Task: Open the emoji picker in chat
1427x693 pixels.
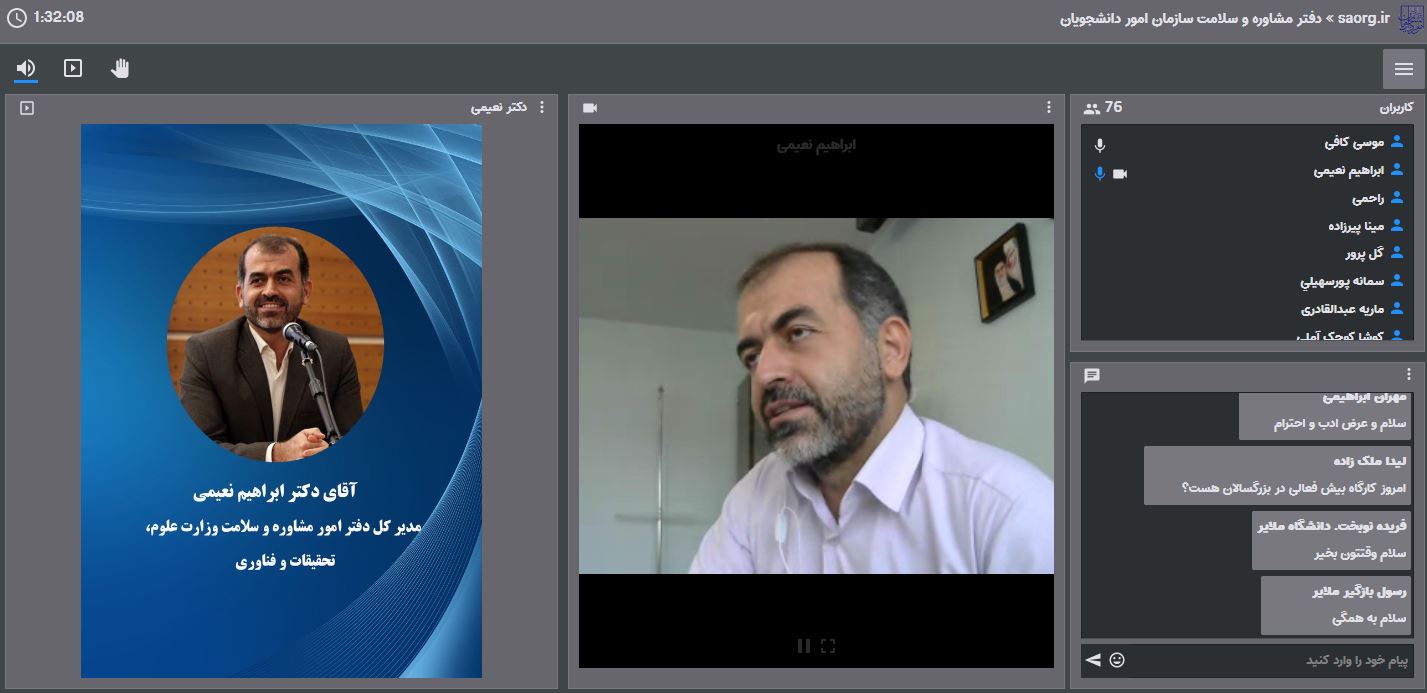Action: pos(1117,660)
